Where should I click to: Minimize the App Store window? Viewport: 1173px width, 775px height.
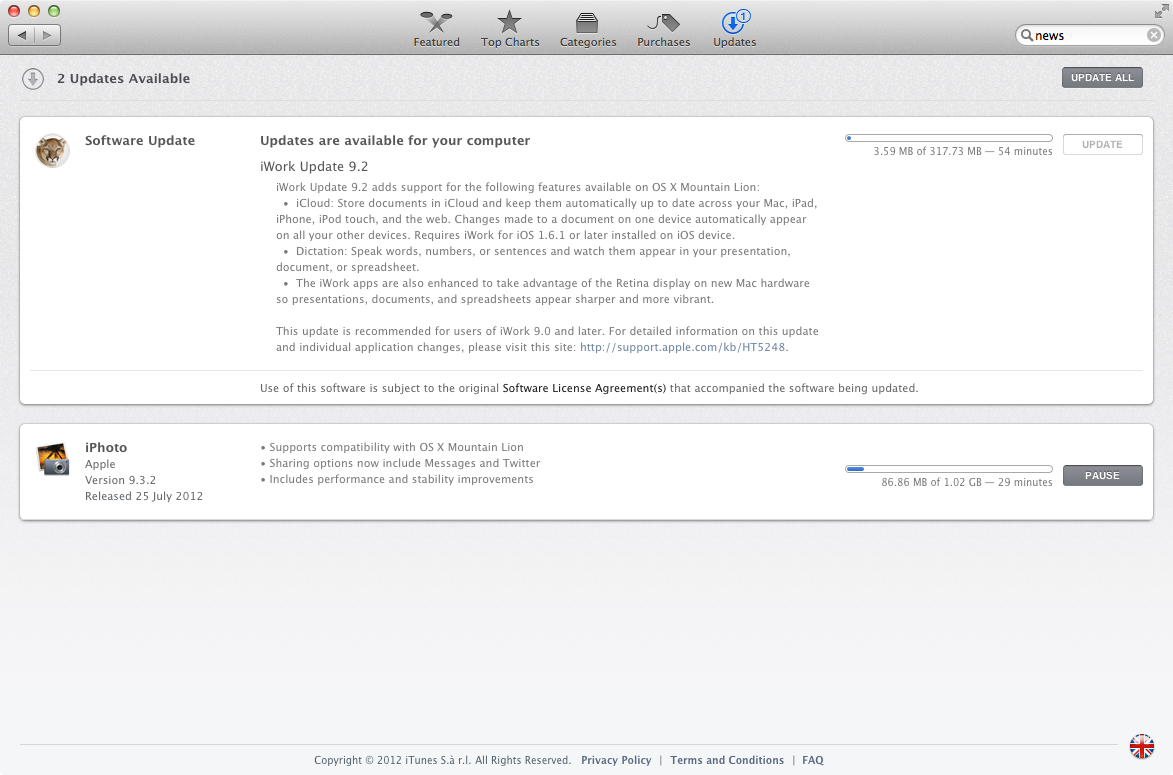tap(34, 11)
